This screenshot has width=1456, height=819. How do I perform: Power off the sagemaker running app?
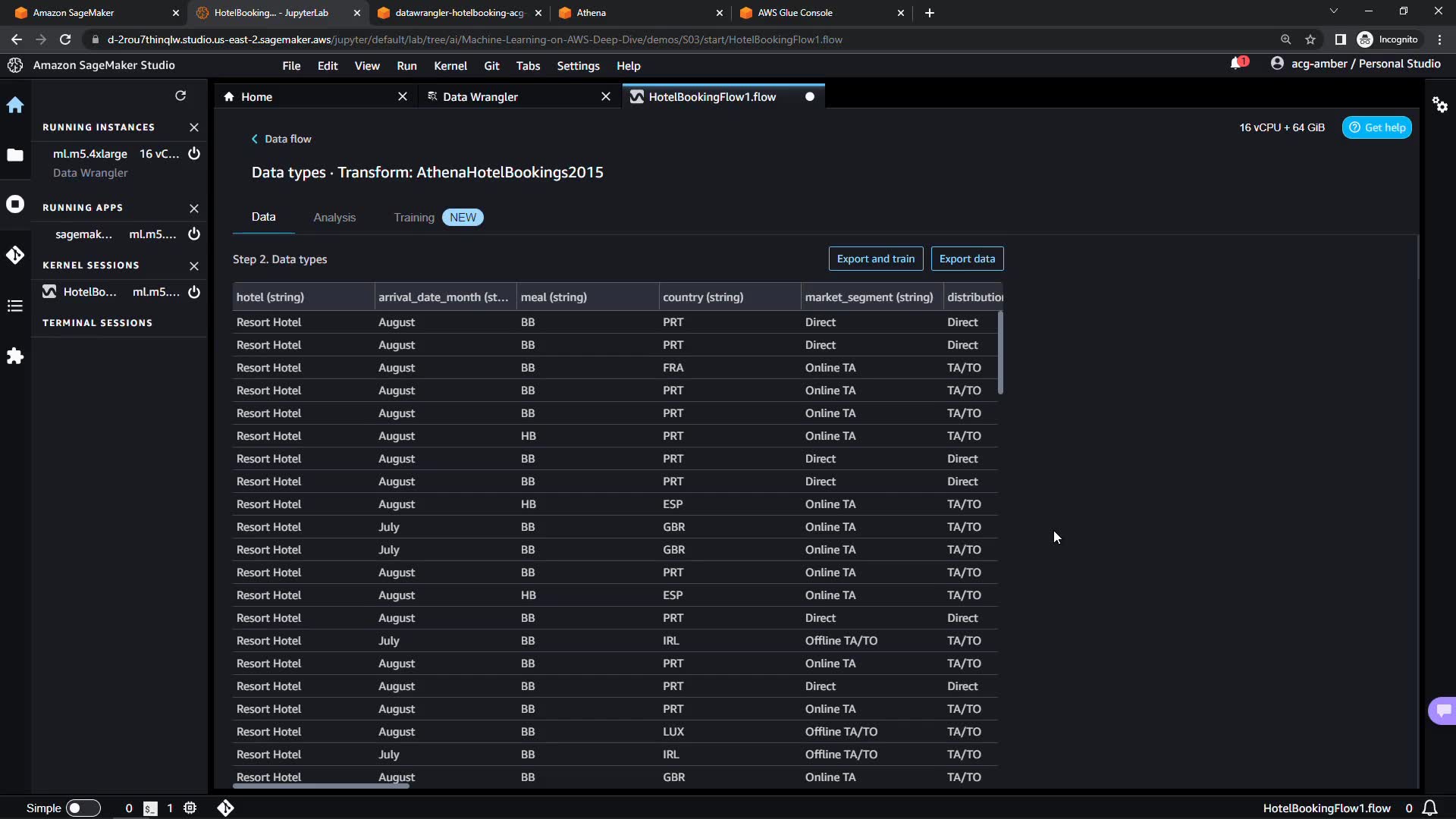coord(194,234)
